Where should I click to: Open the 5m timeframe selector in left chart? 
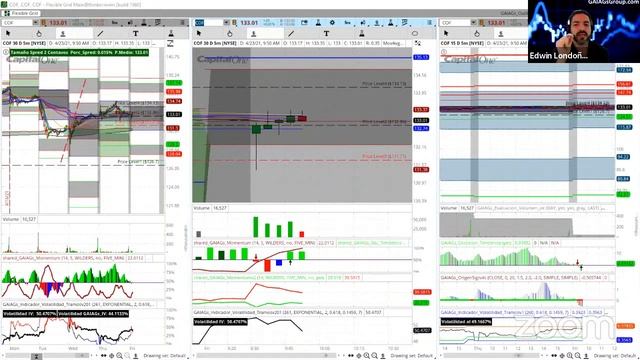(x=115, y=22)
